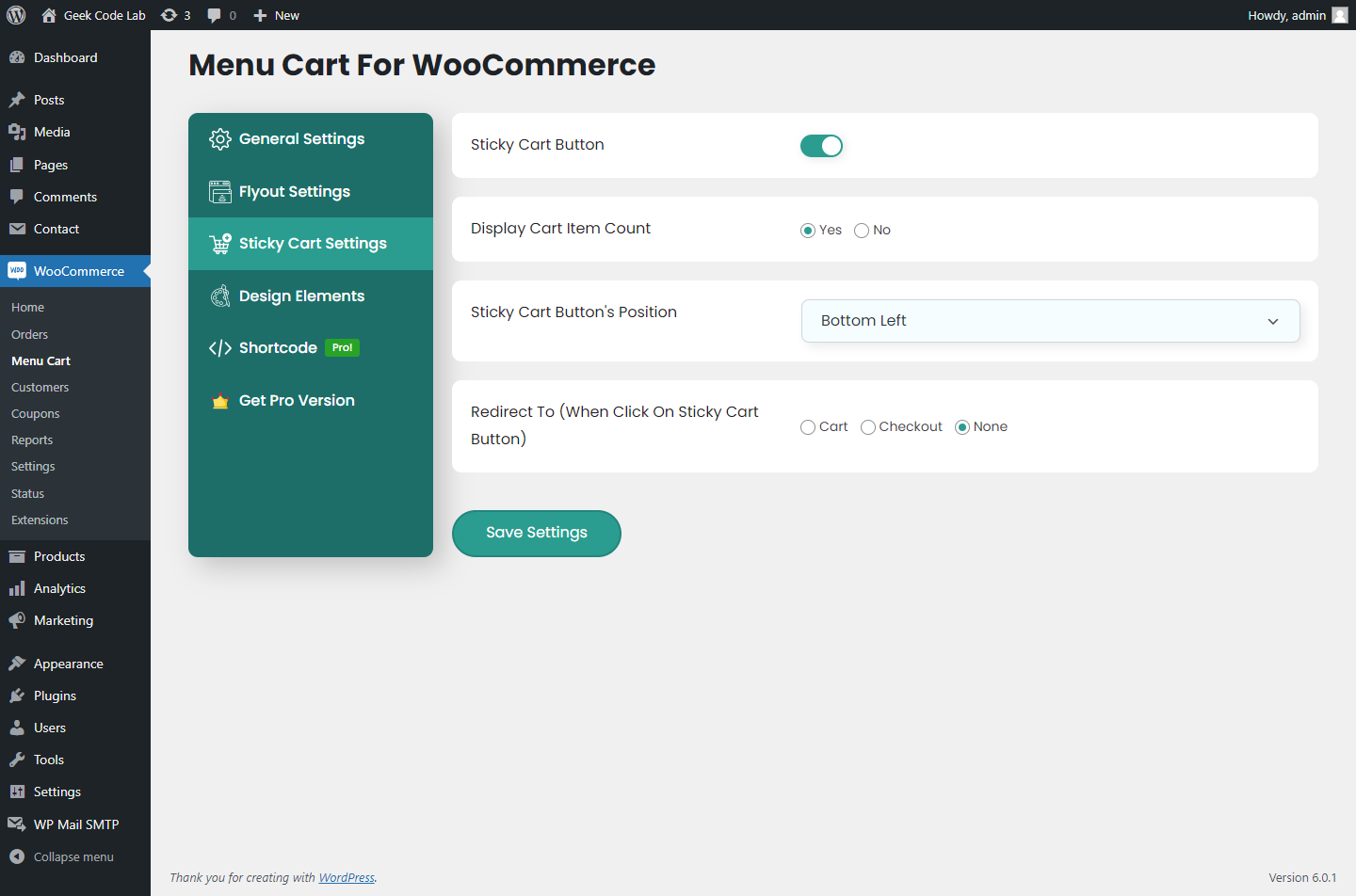Open the General Settings tab
This screenshot has height=896, width=1356.
click(x=311, y=139)
